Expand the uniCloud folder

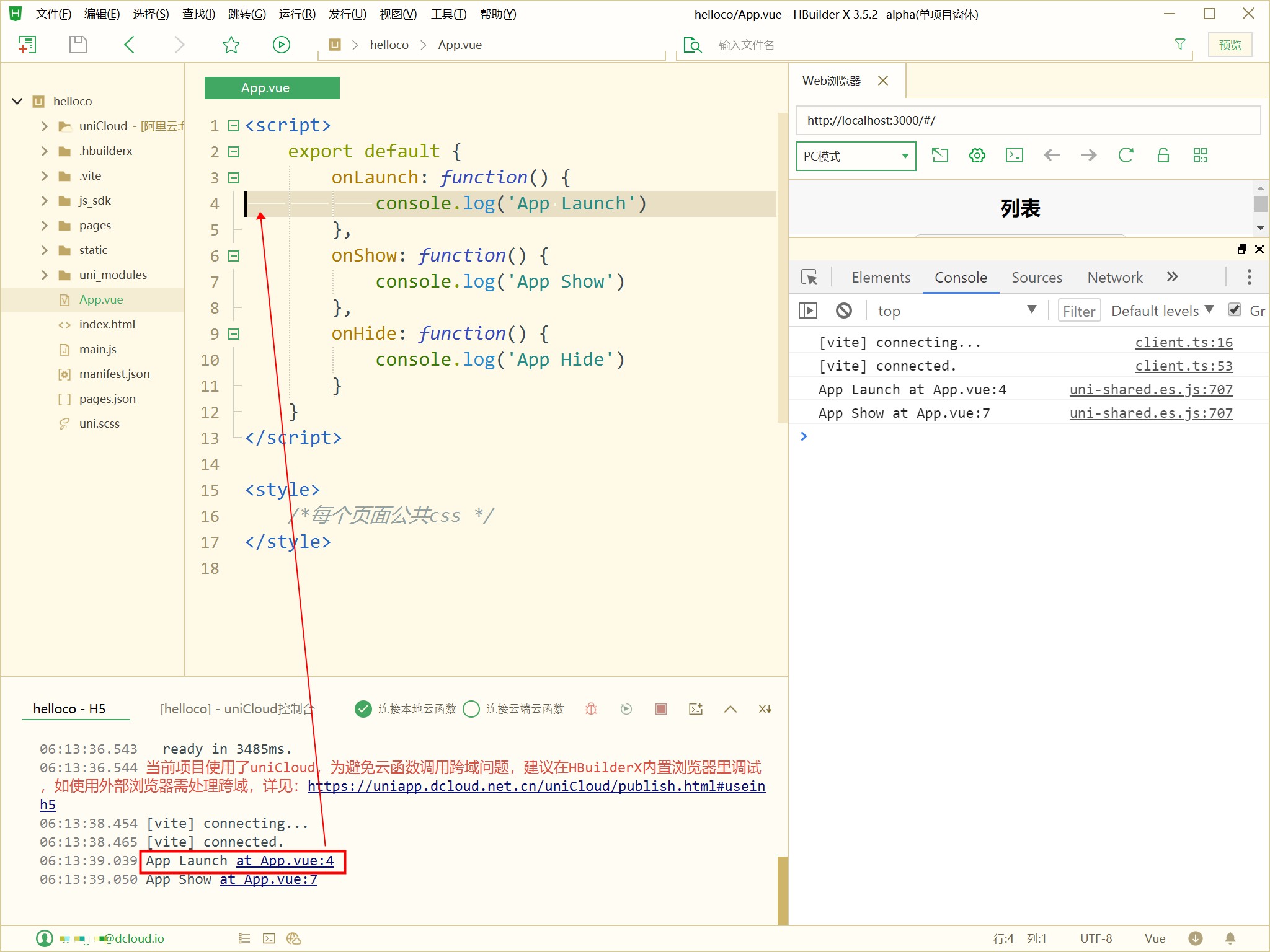pyautogui.click(x=44, y=126)
